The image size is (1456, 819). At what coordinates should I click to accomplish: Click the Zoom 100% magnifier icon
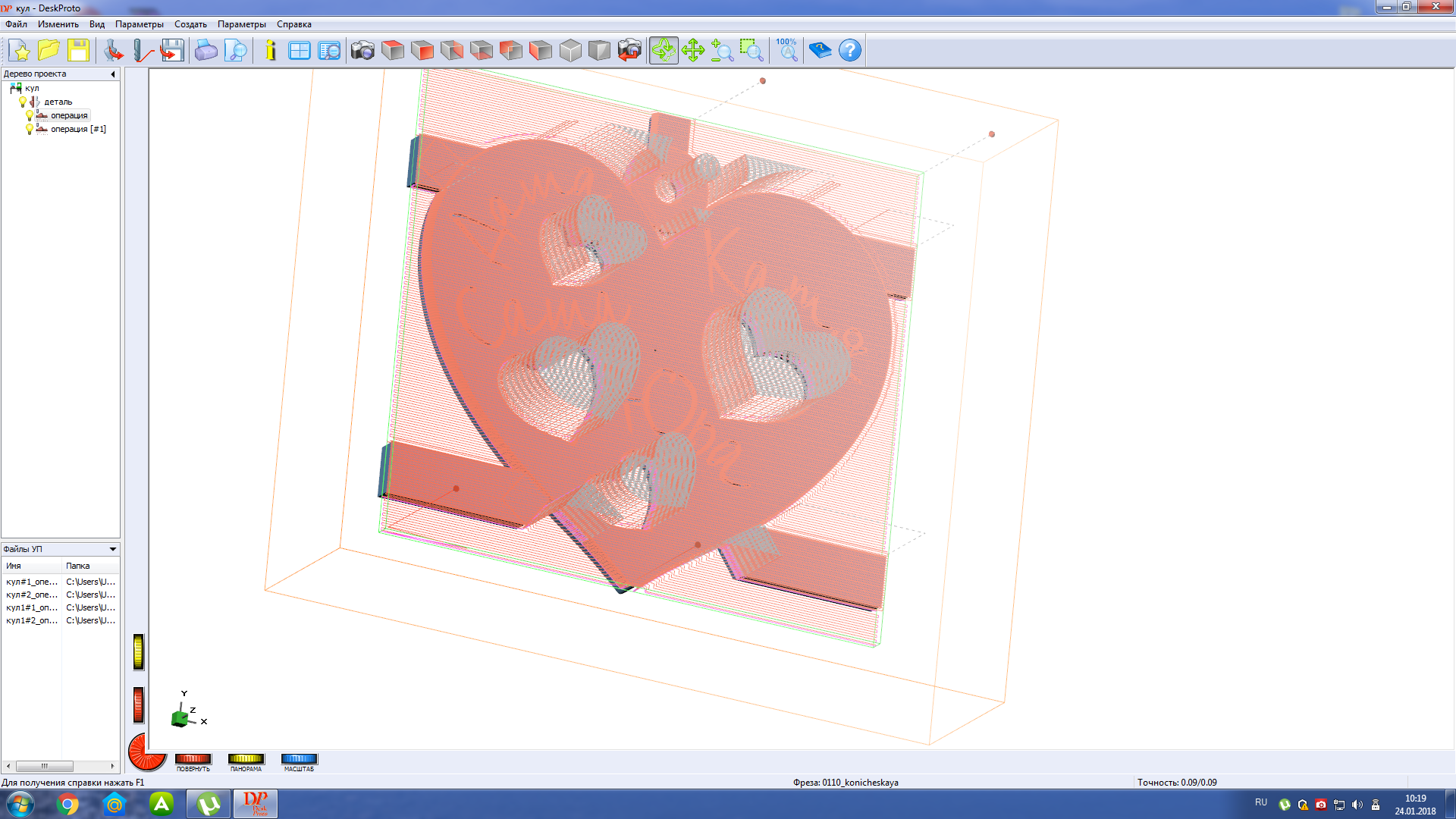(x=787, y=51)
